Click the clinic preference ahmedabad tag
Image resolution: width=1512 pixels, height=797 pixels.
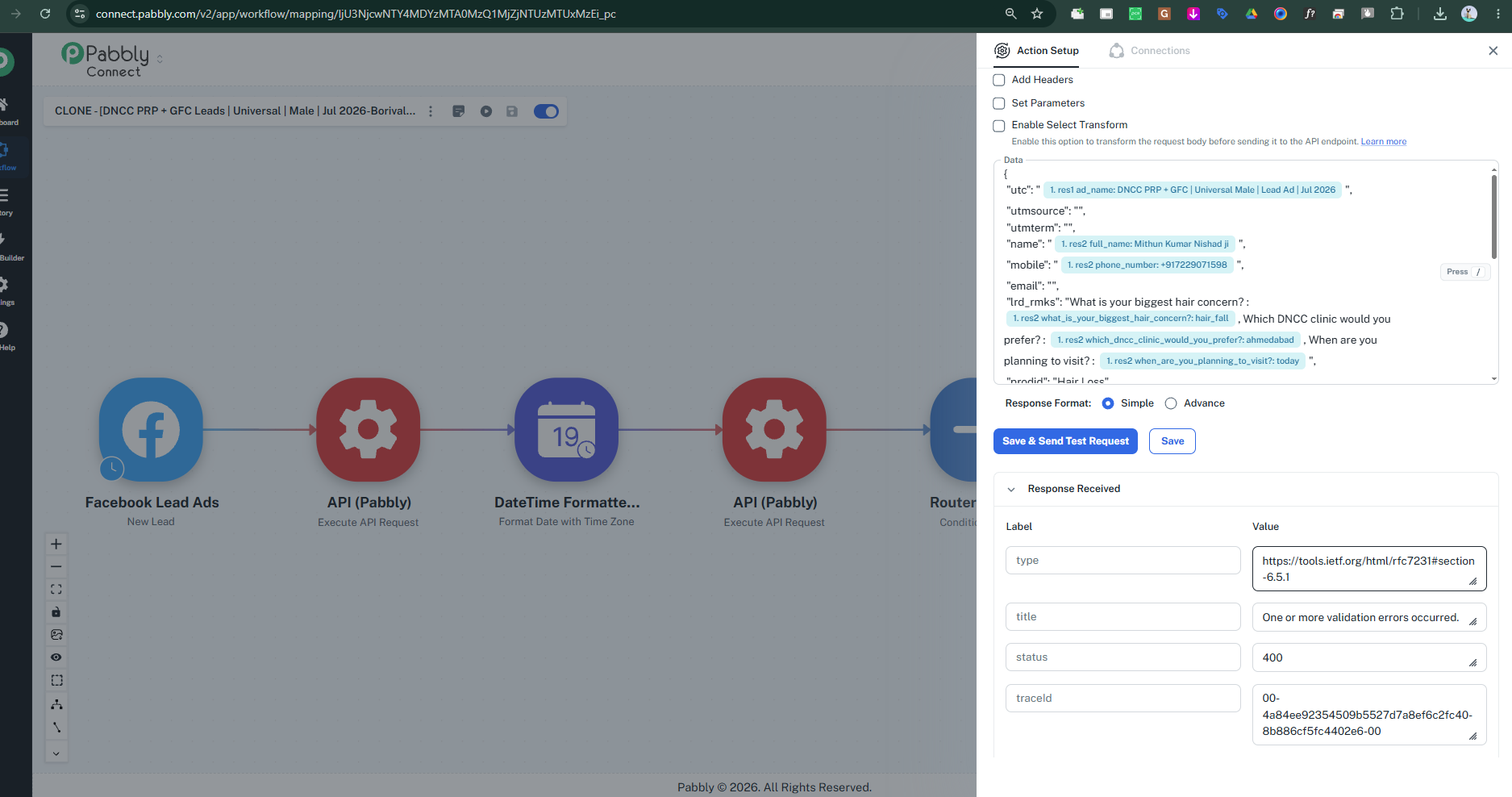pos(1176,340)
